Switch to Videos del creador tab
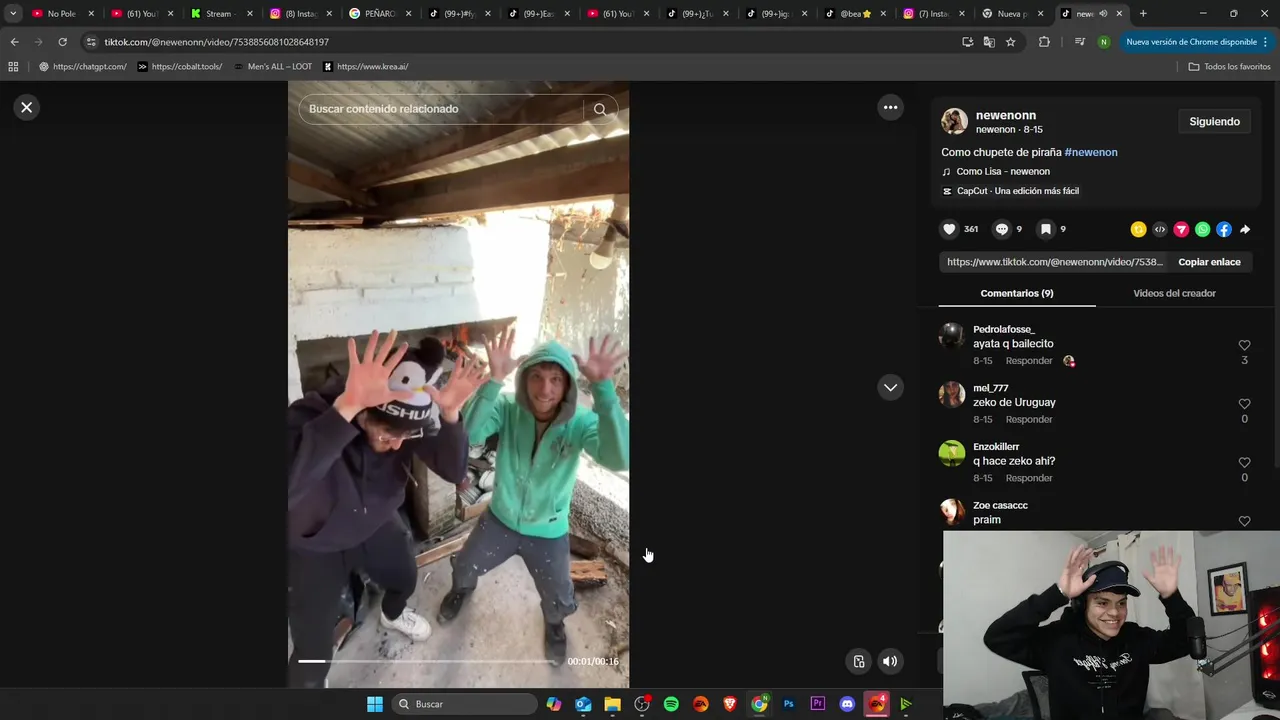The image size is (1280, 720). 1174,293
